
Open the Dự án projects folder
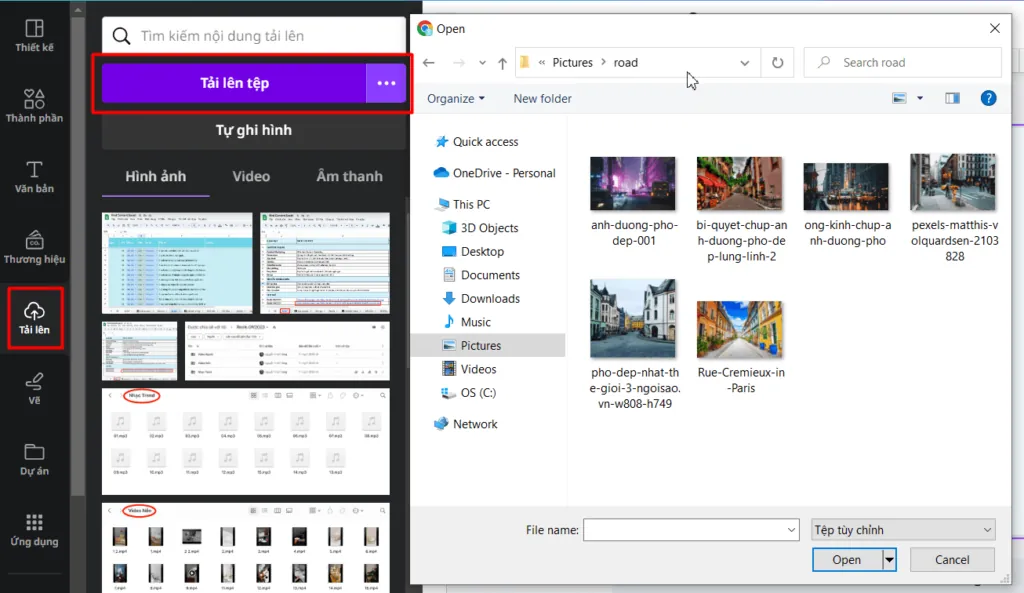click(34, 459)
